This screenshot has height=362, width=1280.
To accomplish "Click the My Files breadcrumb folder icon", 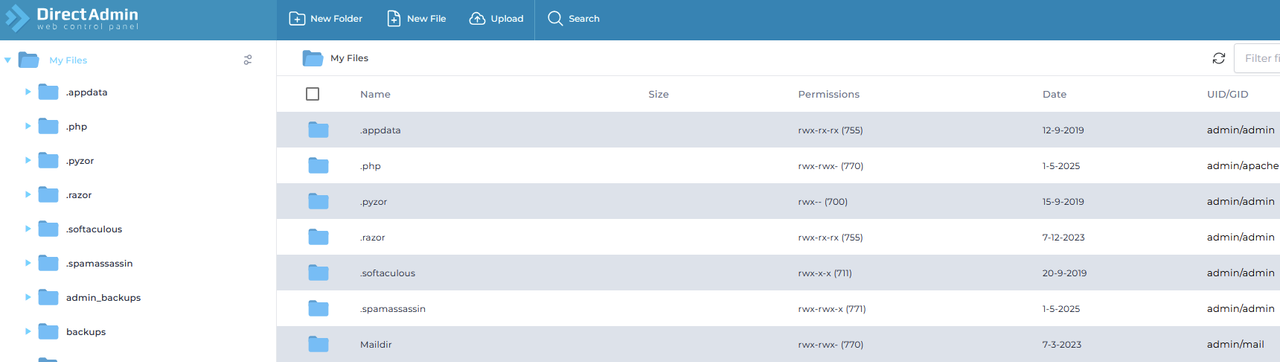I will [313, 58].
